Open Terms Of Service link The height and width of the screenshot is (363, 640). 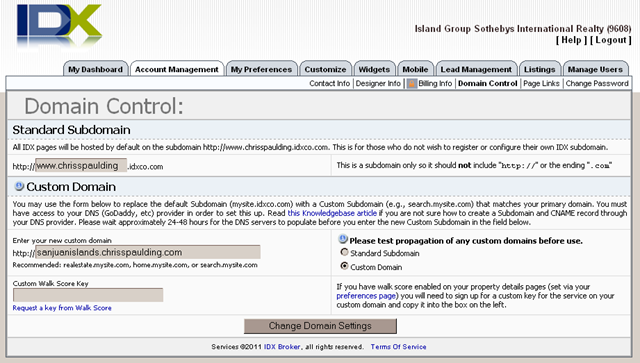398,347
